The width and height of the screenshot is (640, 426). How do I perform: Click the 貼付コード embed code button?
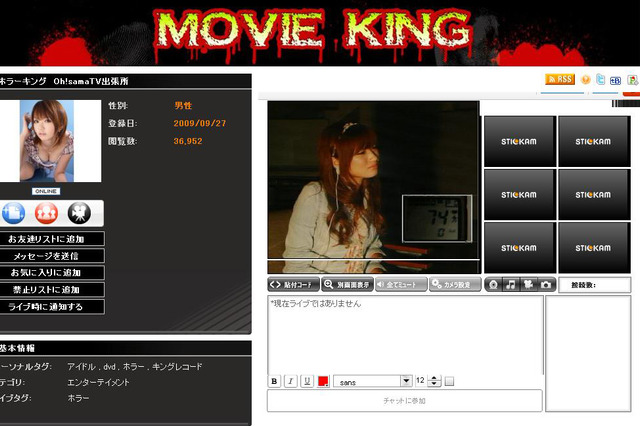tap(294, 284)
